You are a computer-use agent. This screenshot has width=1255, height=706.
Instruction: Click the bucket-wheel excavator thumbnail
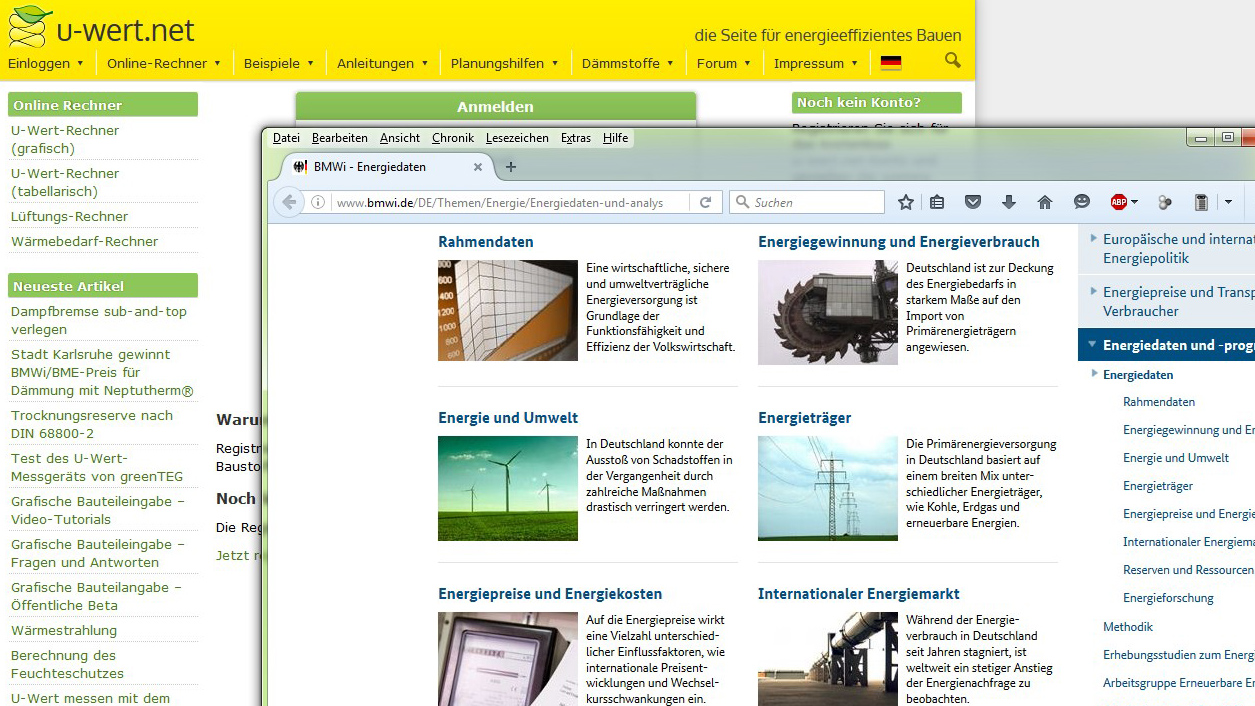828,312
